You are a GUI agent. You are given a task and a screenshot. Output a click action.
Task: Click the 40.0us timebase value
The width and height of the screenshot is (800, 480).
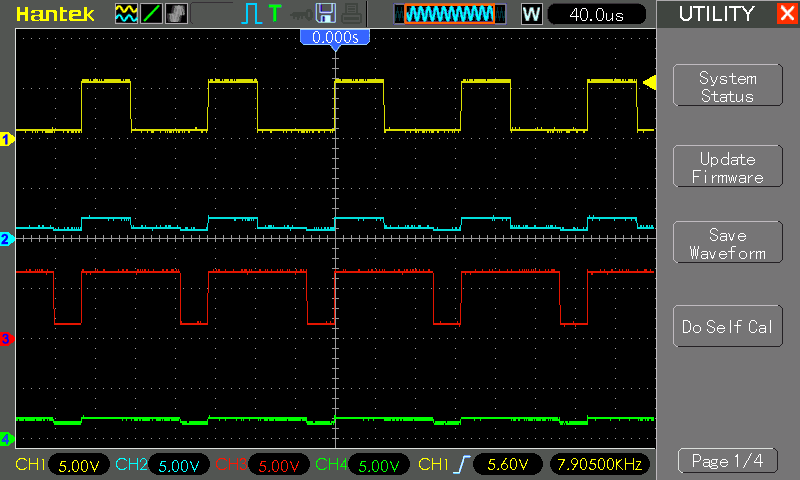pos(596,14)
